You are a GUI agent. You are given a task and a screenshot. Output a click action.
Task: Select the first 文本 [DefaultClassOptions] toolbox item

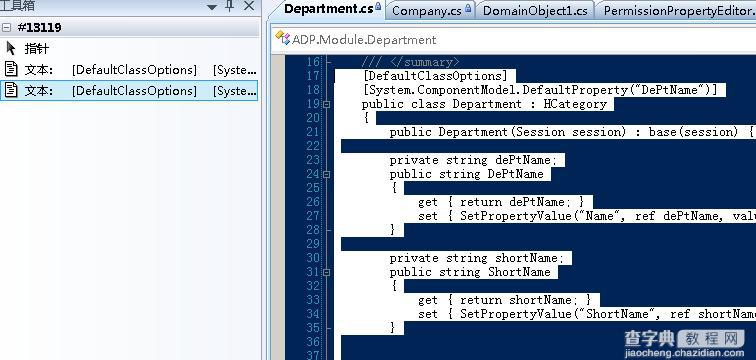(129, 69)
